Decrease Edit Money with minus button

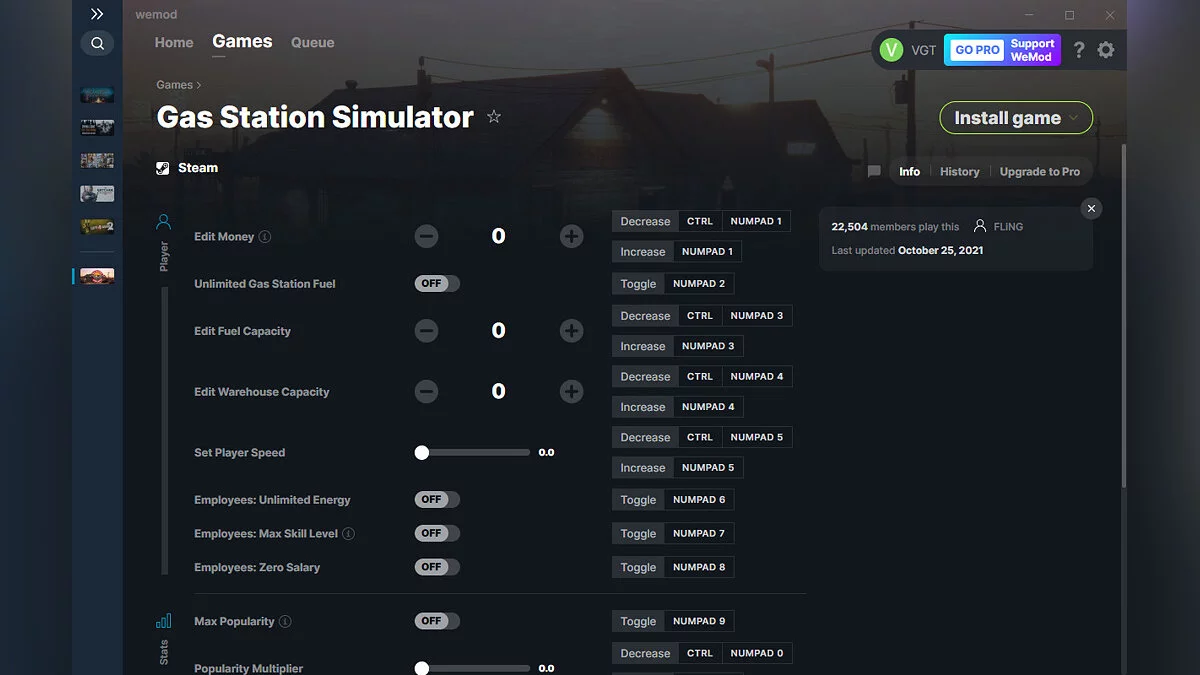426,237
